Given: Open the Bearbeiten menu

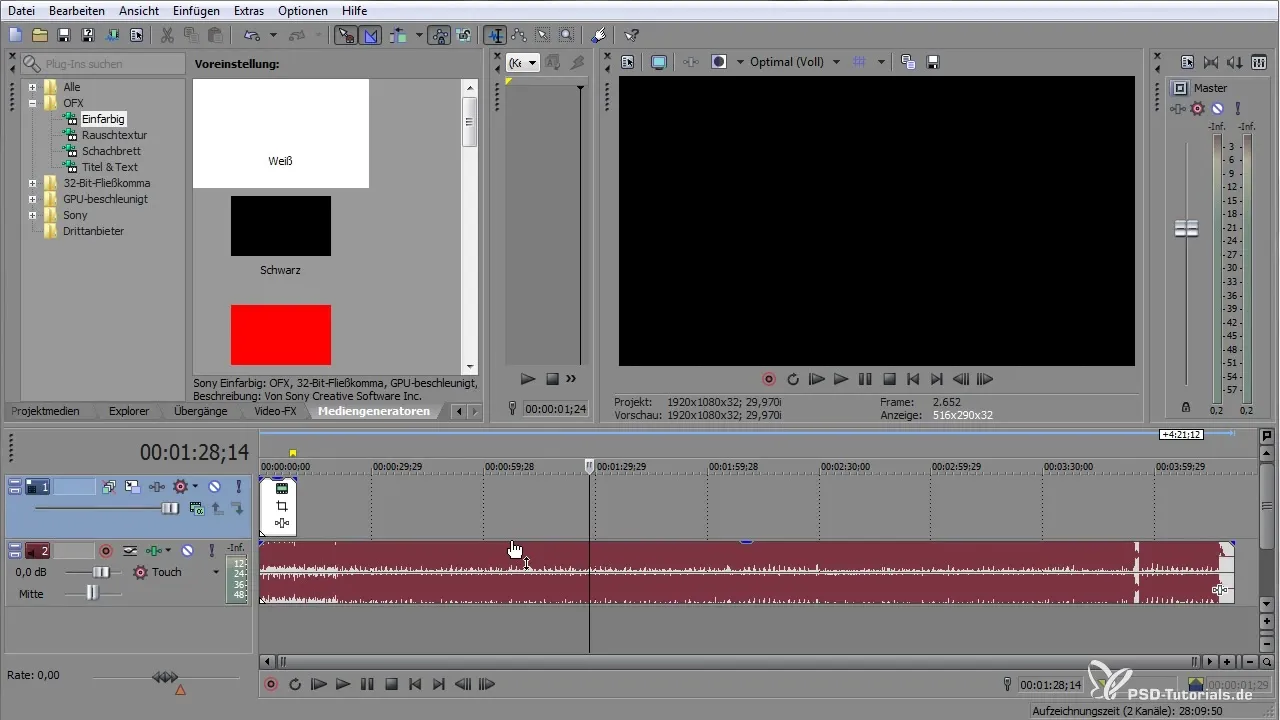Looking at the screenshot, I should 75,9.
